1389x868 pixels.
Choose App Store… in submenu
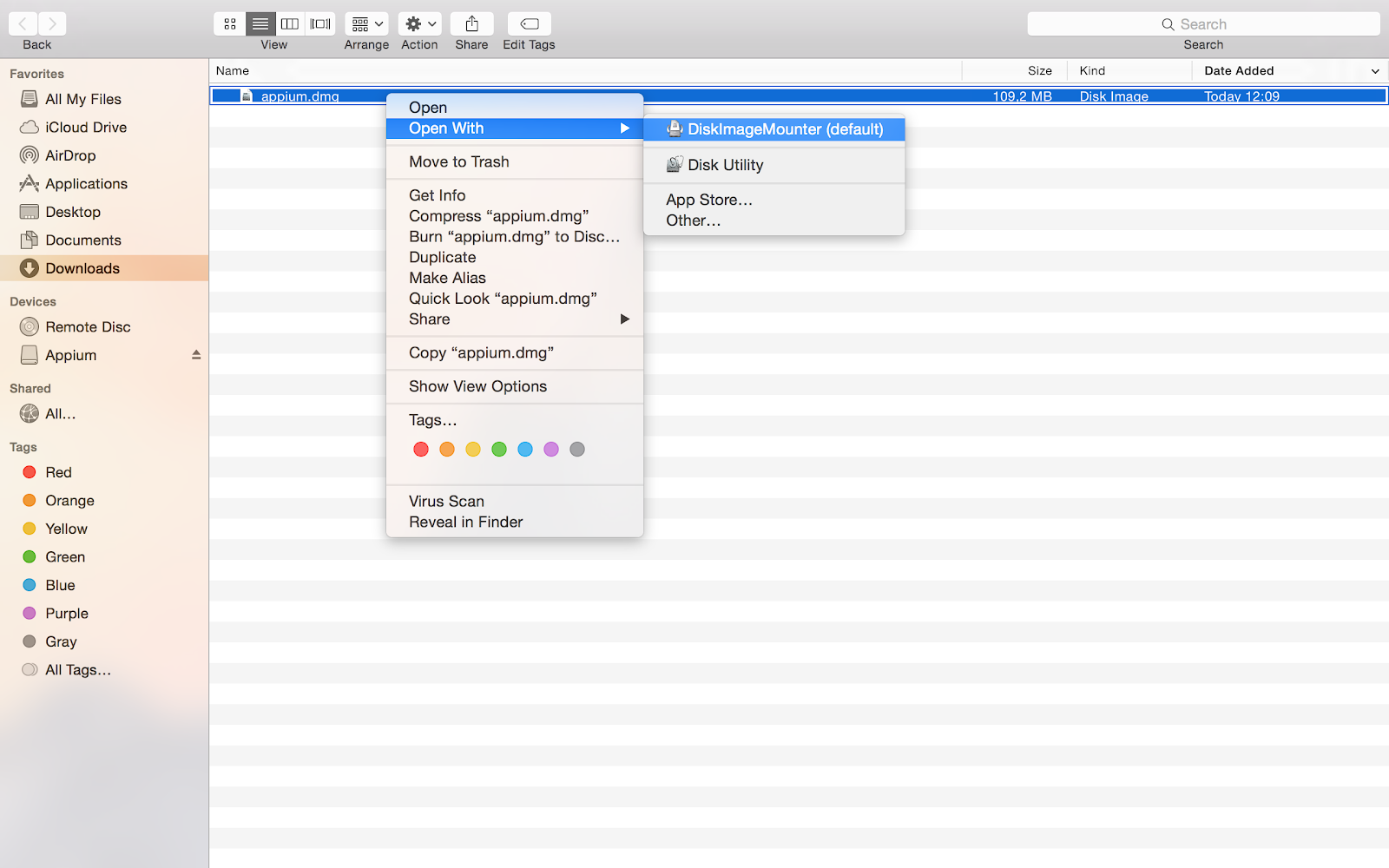tap(774, 200)
